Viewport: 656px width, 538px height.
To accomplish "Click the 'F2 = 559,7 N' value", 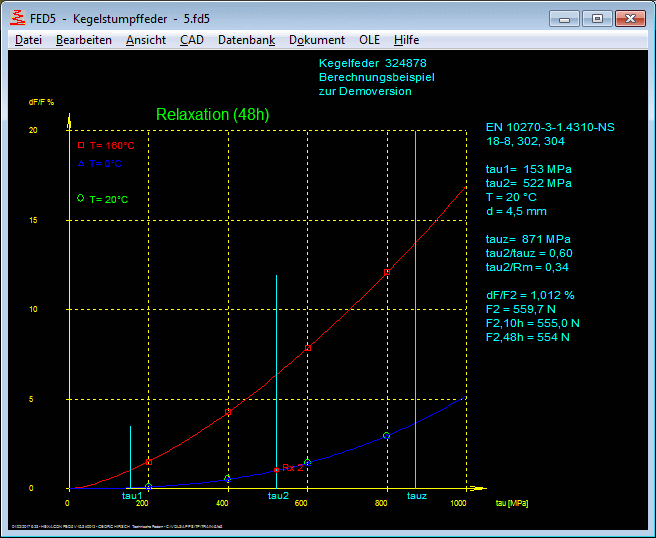I will click(x=521, y=309).
